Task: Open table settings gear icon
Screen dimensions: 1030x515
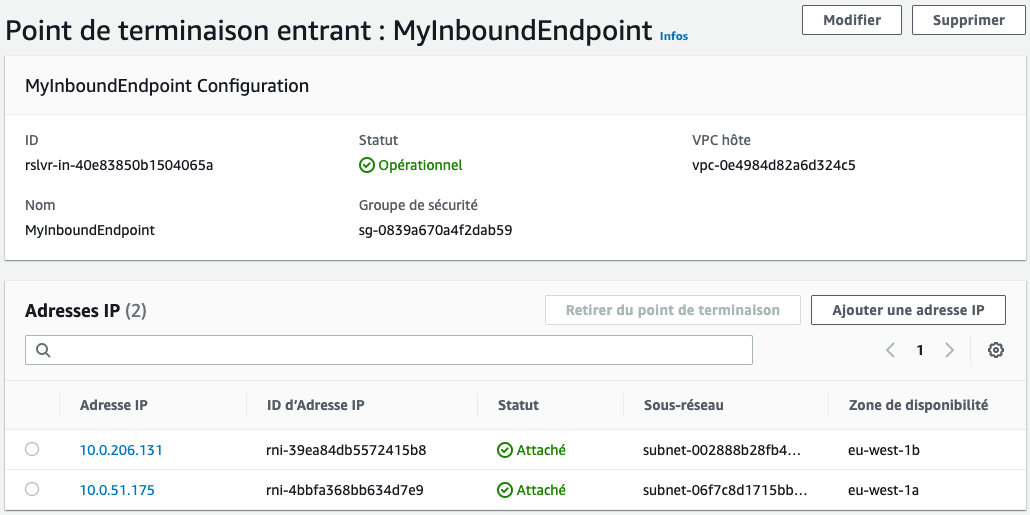Action: point(995,350)
